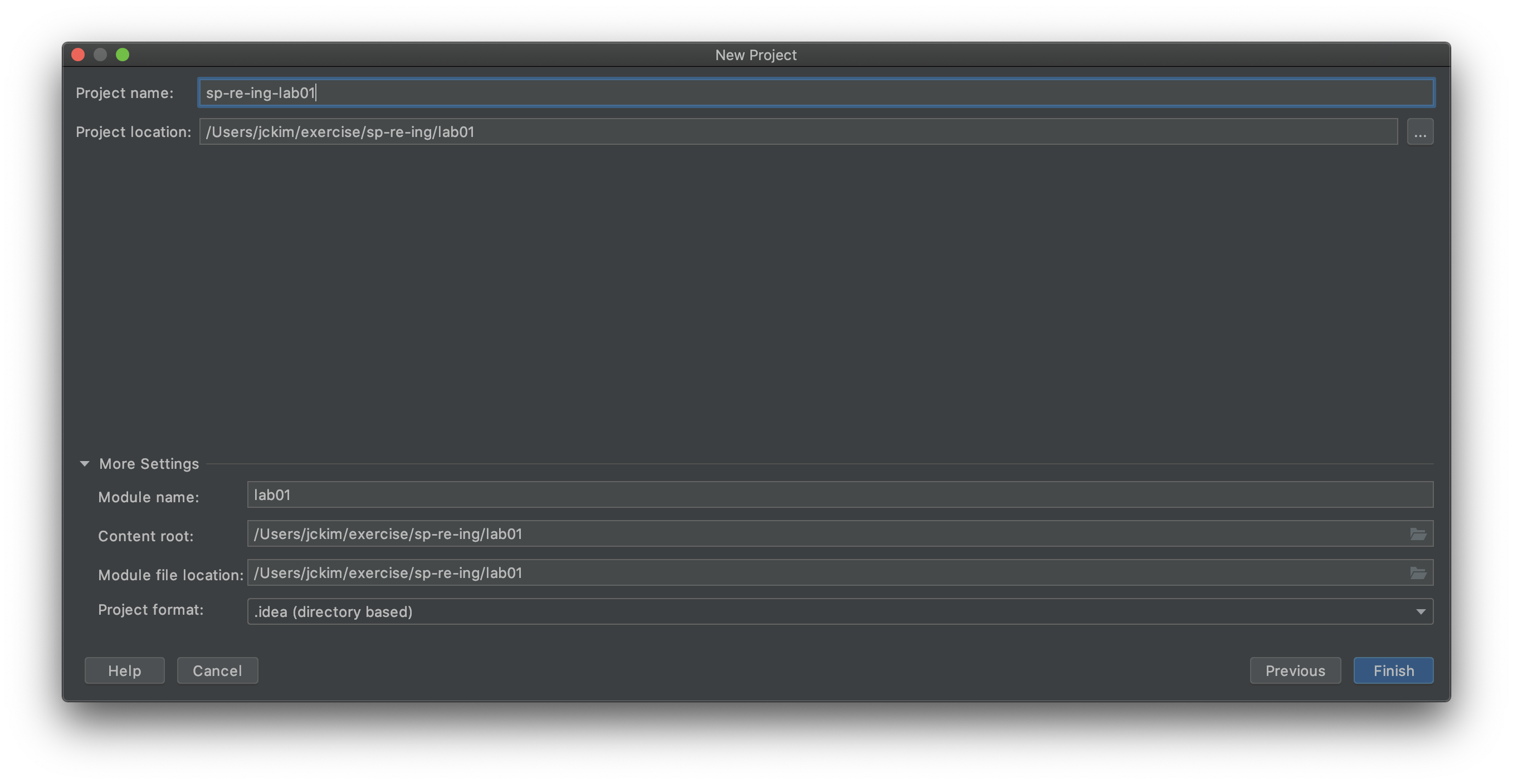
Task: Open the Project format dropdown arrow
Action: 1420,612
